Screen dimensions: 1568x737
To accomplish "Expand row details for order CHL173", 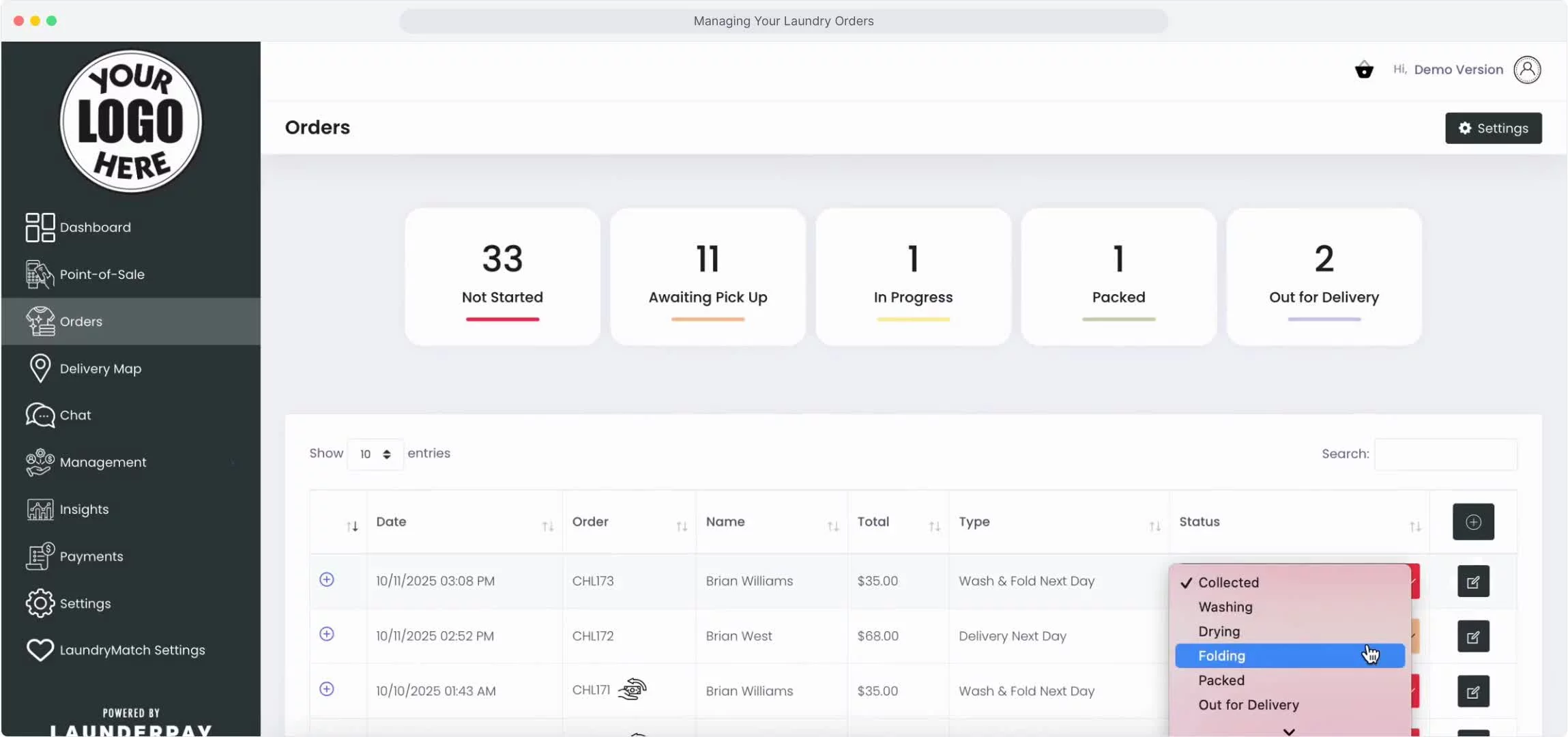I will (x=327, y=579).
